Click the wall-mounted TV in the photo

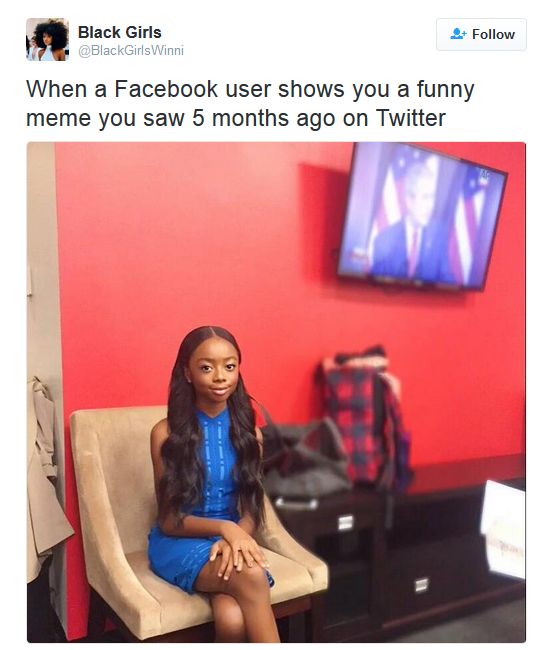422,216
